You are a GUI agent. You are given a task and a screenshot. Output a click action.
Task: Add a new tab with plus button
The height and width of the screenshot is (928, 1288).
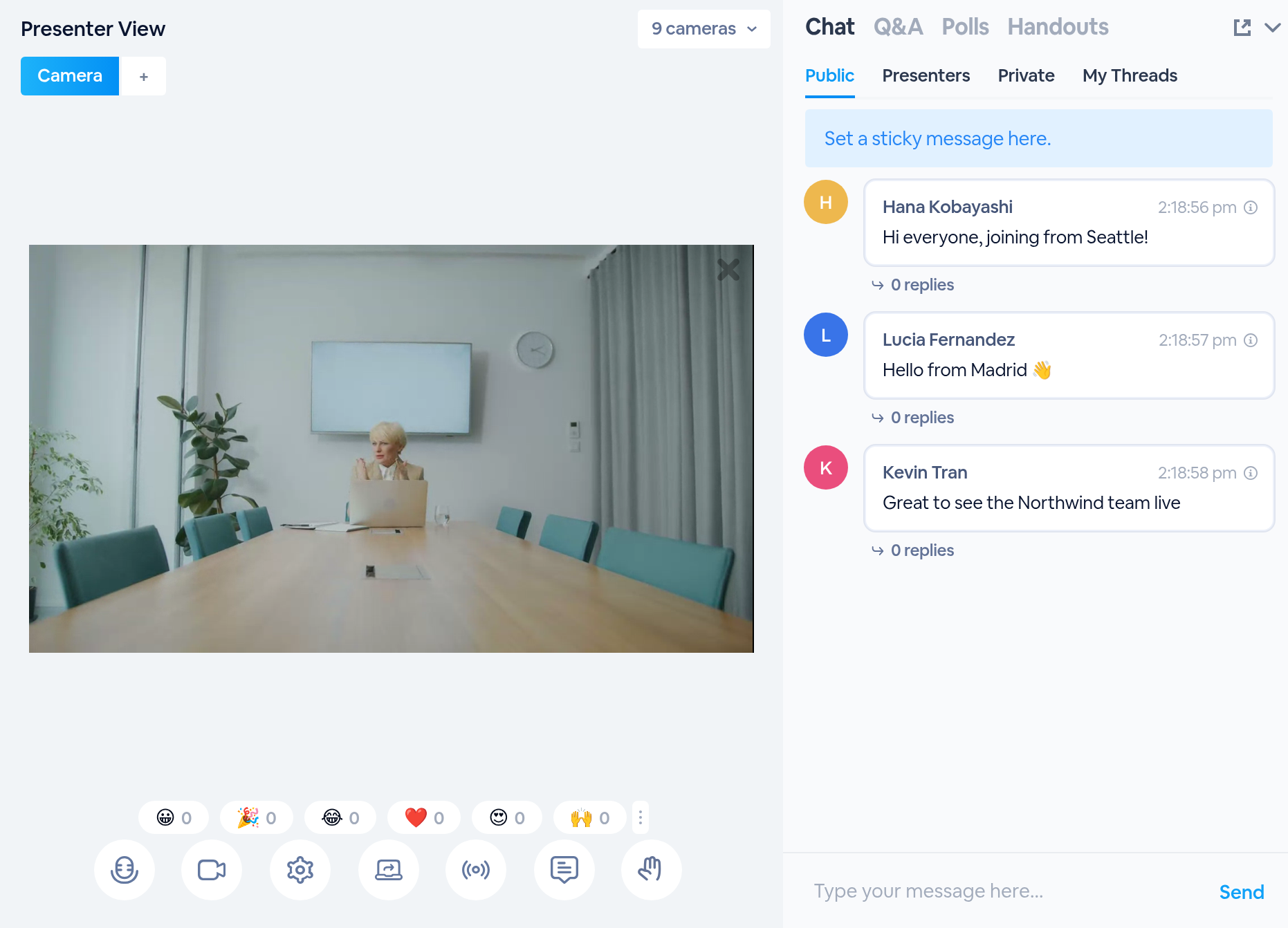(143, 76)
